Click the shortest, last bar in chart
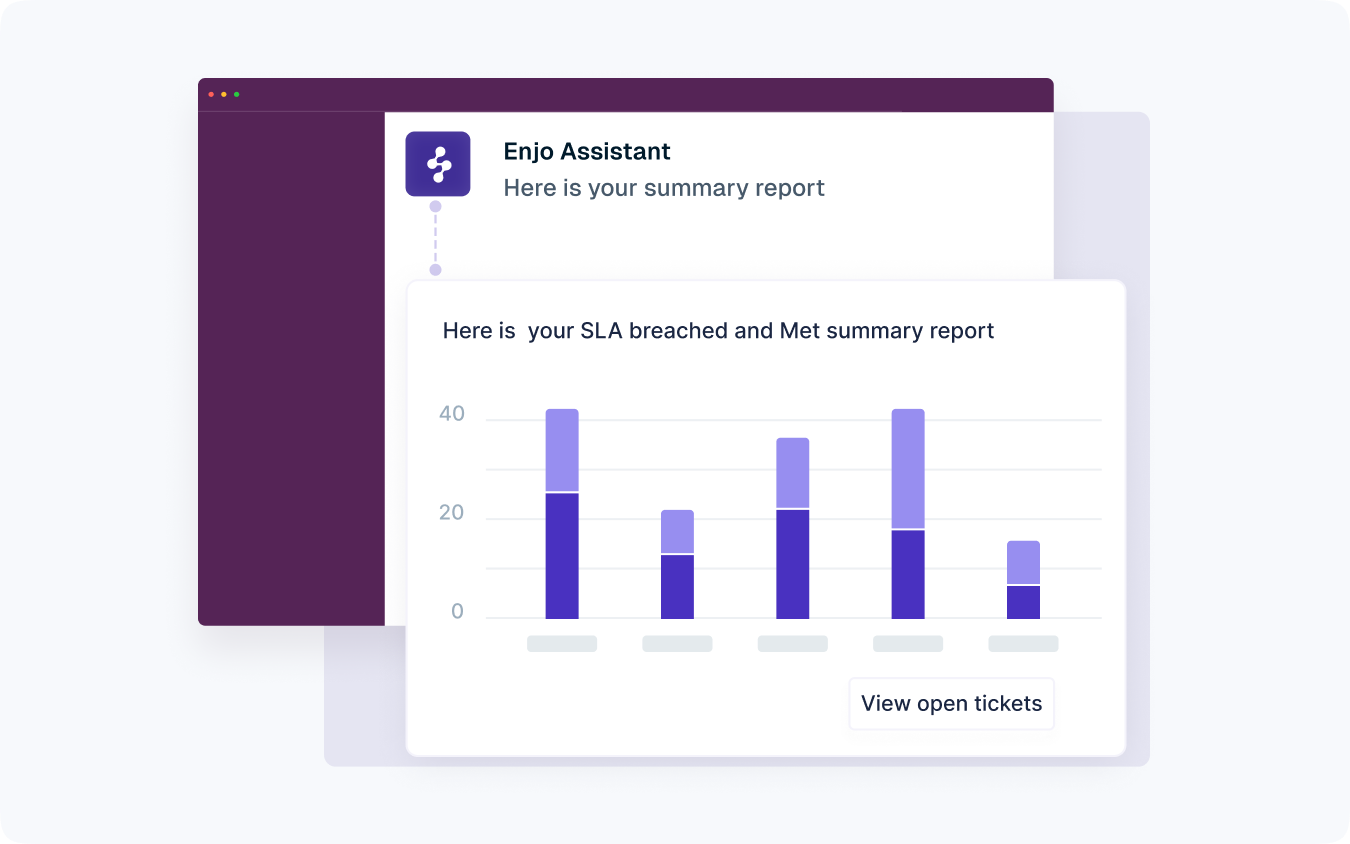 1023,580
